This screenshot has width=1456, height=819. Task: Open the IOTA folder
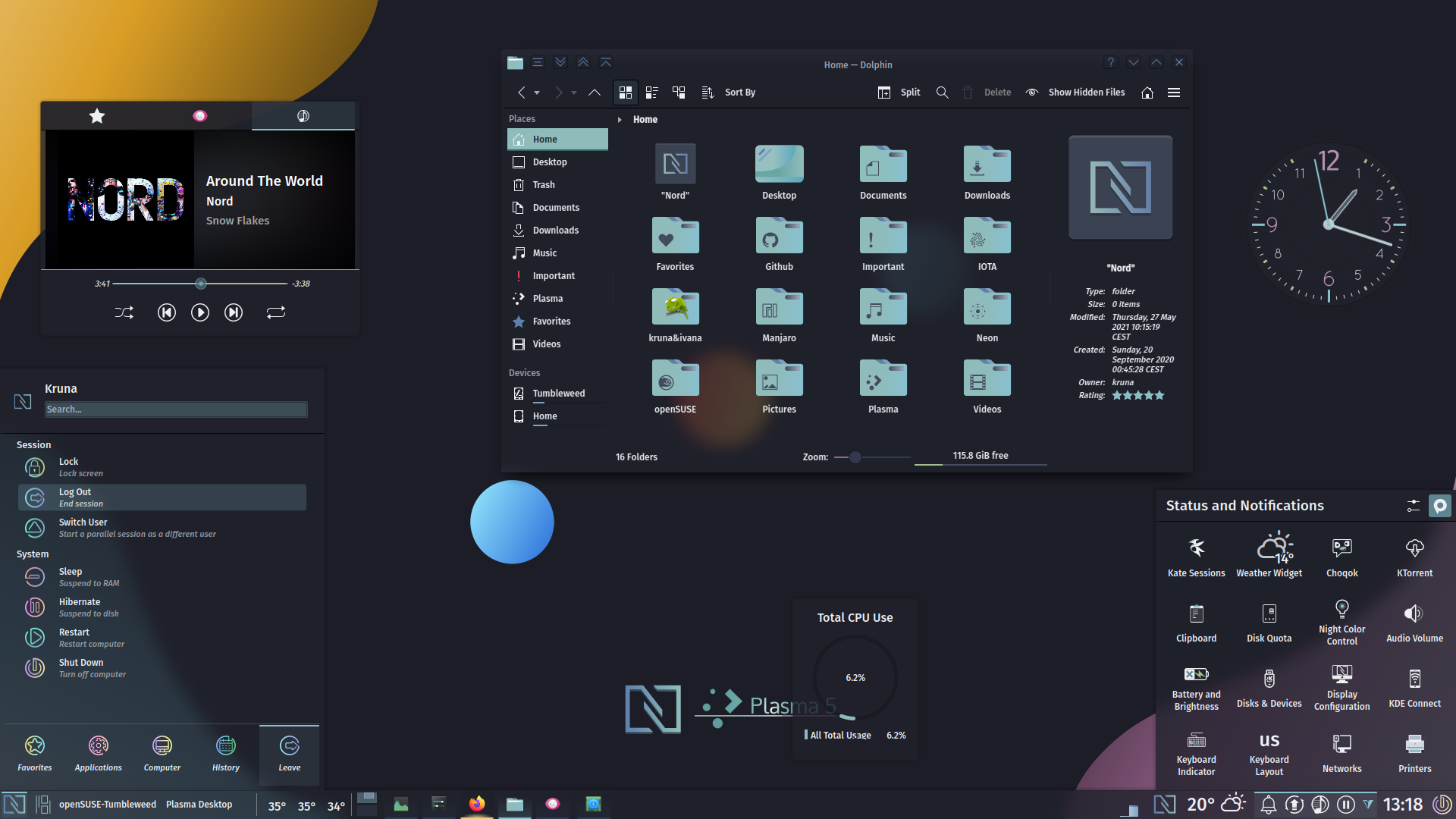[987, 244]
